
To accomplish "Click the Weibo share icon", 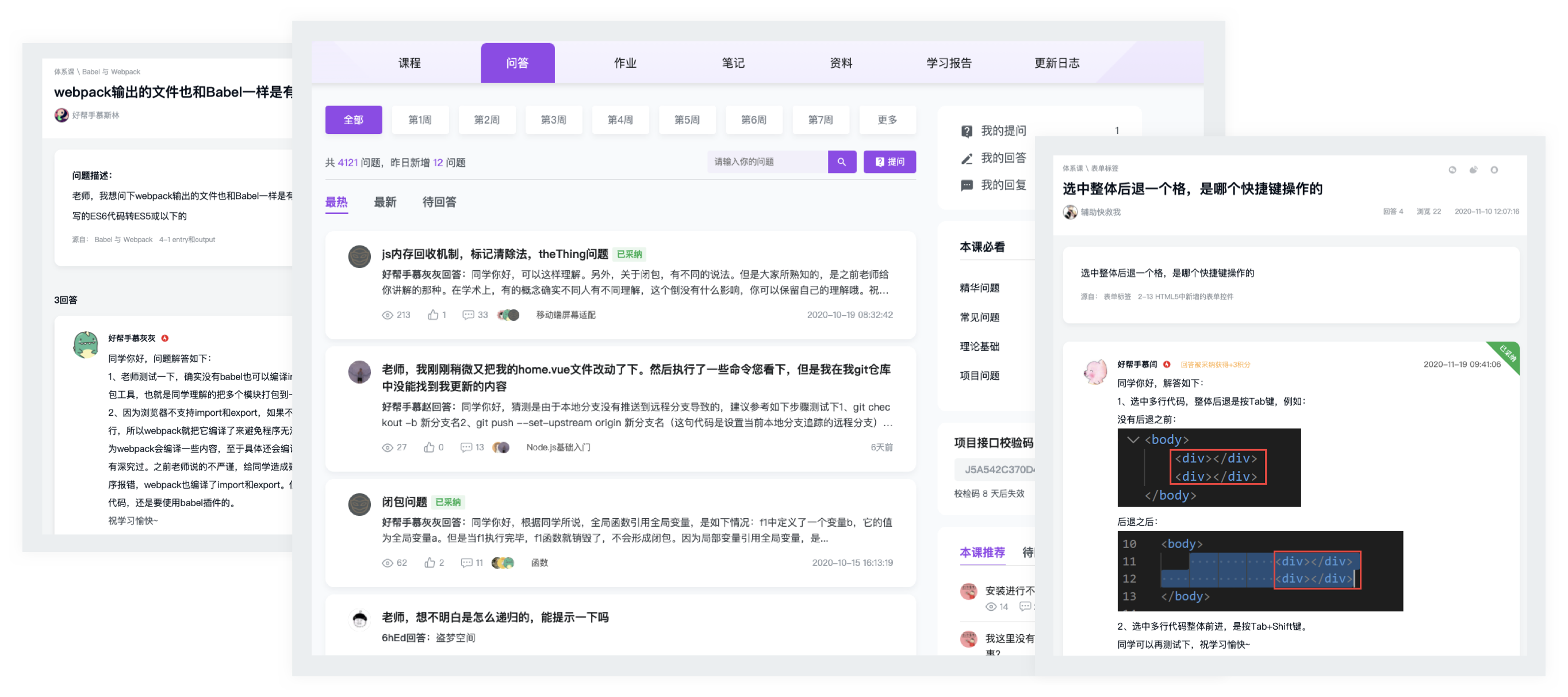I will [1473, 170].
